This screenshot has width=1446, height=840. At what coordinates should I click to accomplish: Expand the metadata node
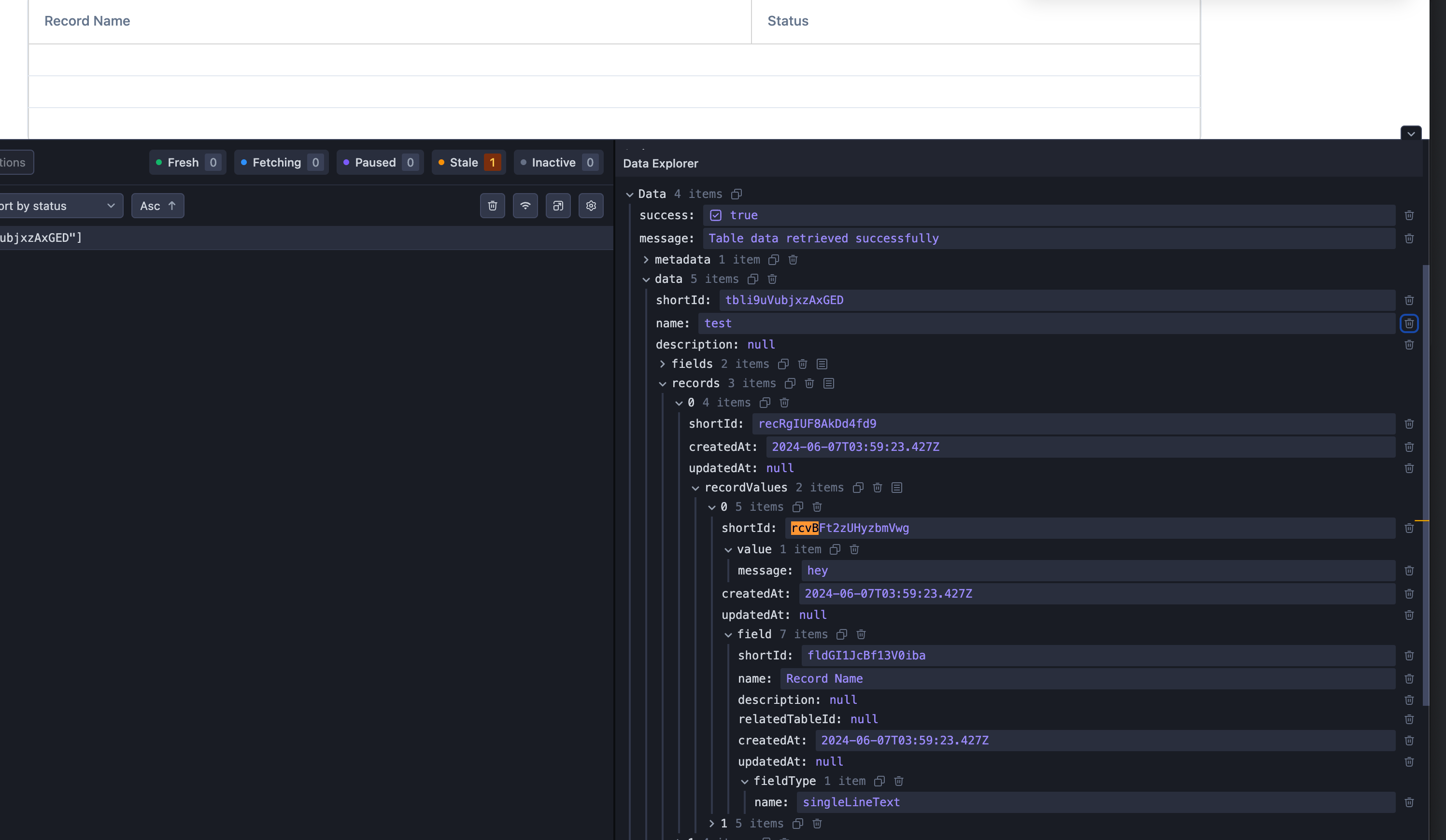pyautogui.click(x=646, y=260)
